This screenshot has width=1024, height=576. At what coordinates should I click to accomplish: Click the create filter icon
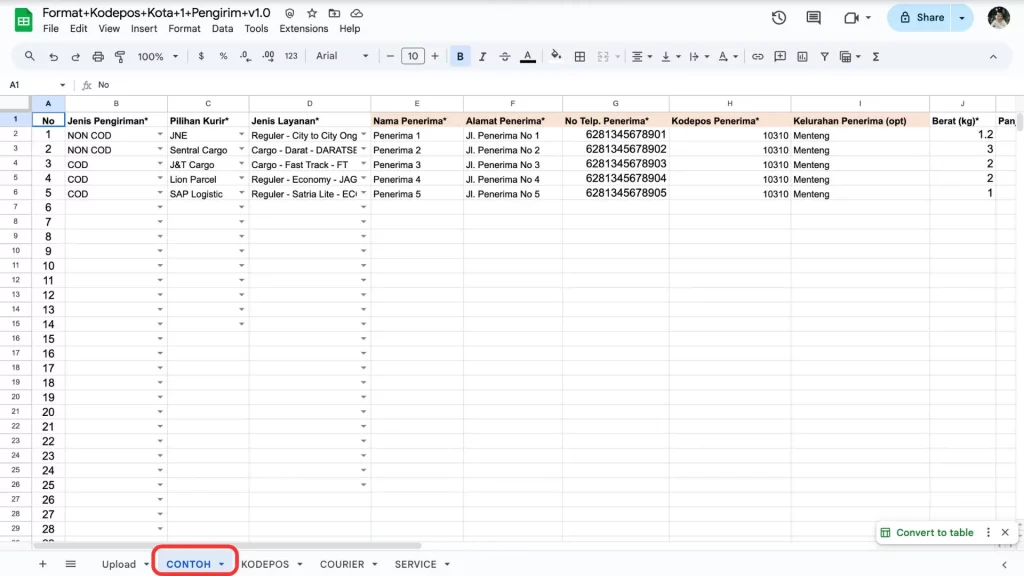click(824, 57)
